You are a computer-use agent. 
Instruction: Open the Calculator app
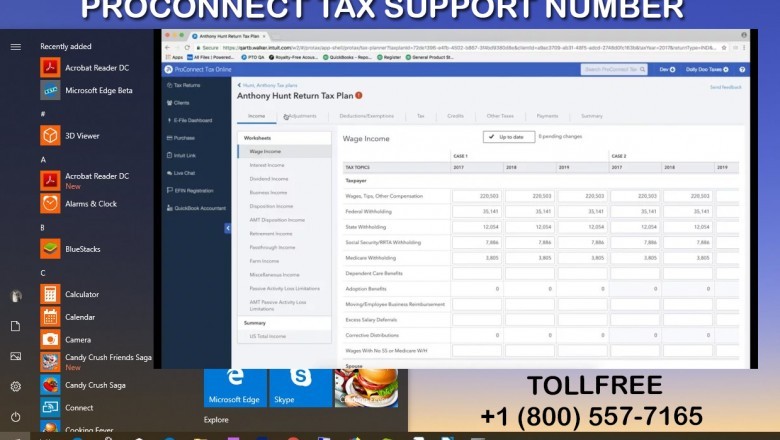(82, 294)
